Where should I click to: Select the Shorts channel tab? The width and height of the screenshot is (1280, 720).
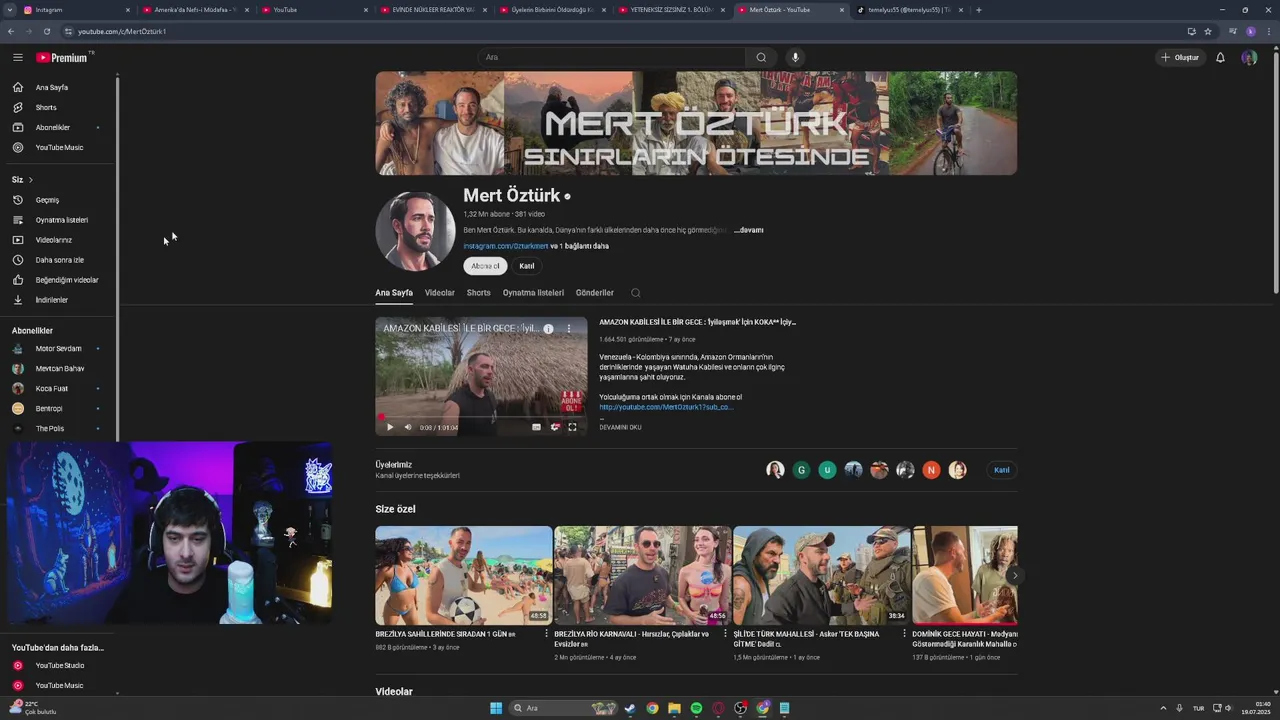coord(479,293)
